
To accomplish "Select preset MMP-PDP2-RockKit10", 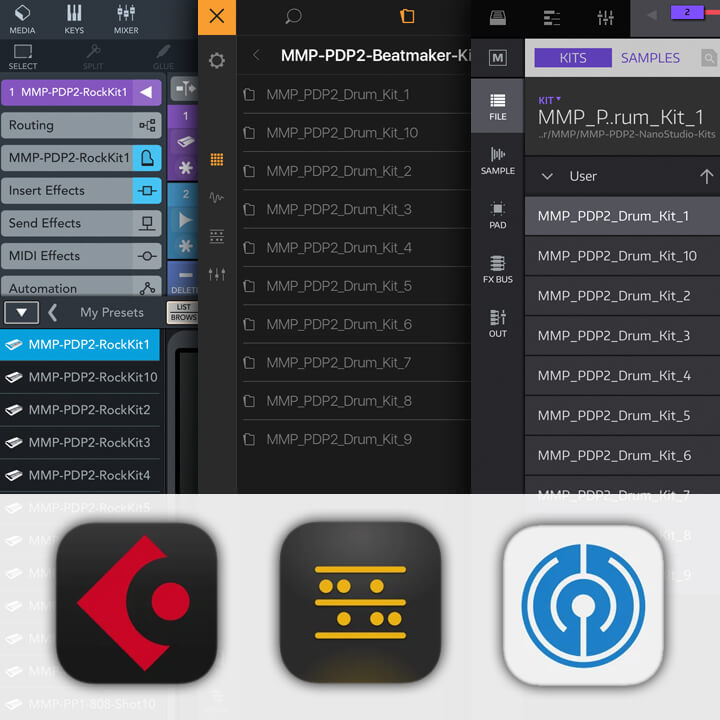I will [x=82, y=377].
